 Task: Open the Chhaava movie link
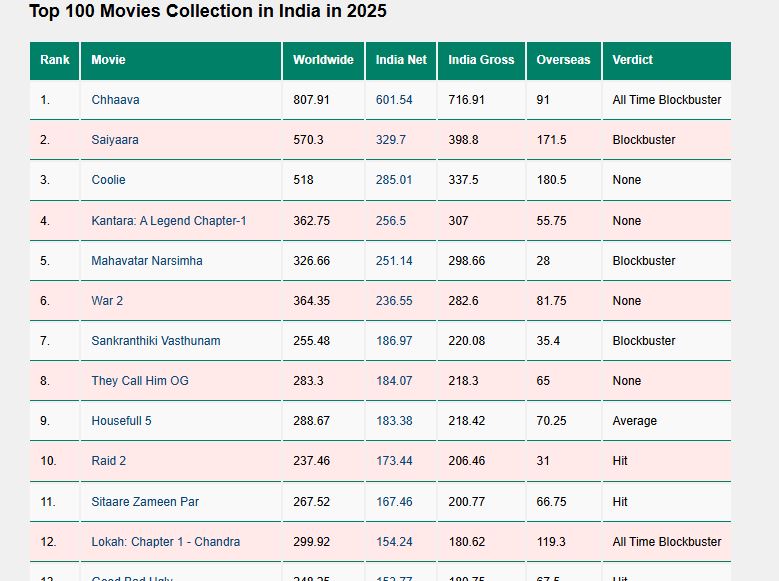click(x=115, y=100)
